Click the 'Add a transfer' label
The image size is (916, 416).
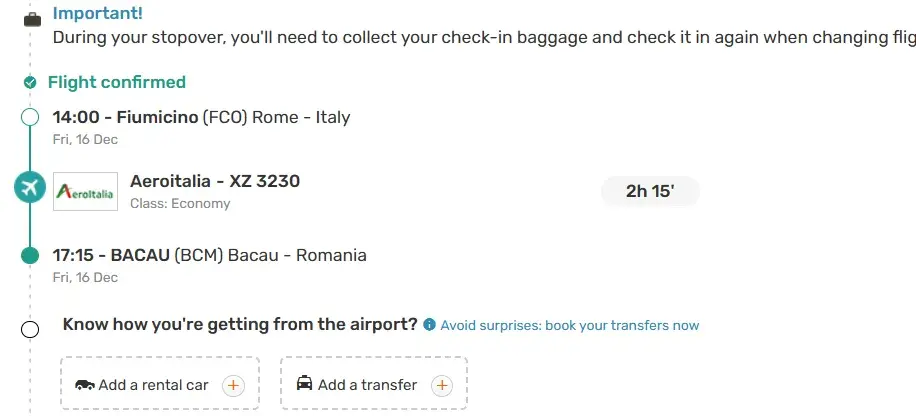[x=367, y=385]
